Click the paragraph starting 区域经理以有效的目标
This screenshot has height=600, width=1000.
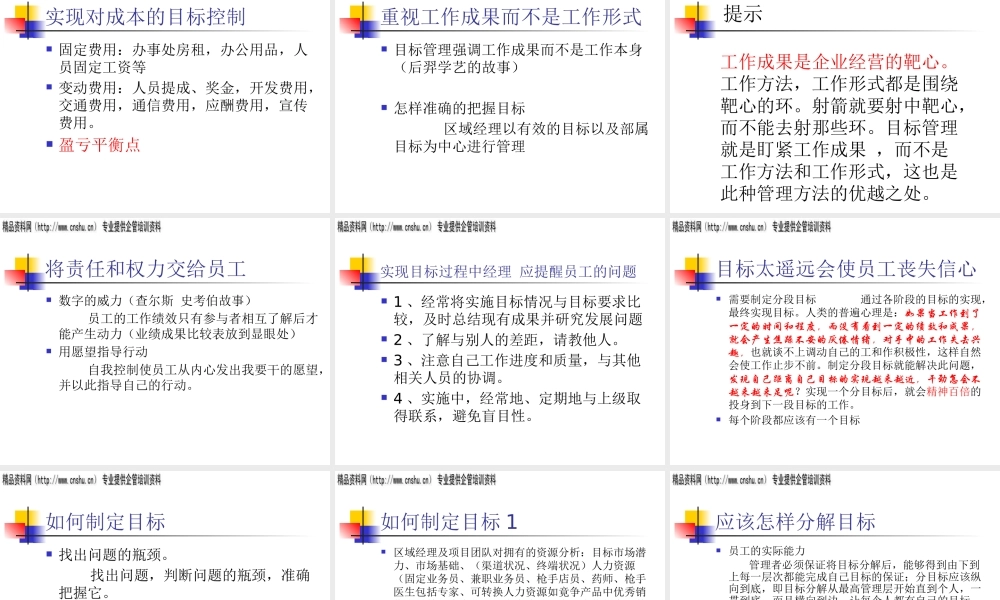pos(521,137)
